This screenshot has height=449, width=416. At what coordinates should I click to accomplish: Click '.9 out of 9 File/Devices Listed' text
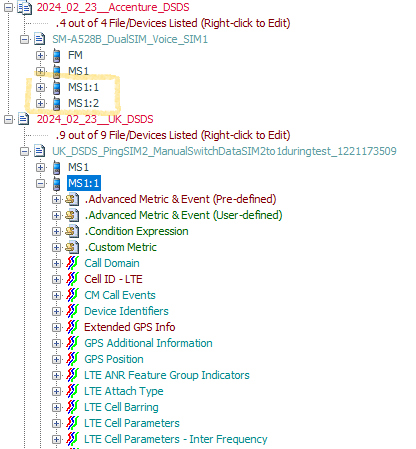[173, 135]
